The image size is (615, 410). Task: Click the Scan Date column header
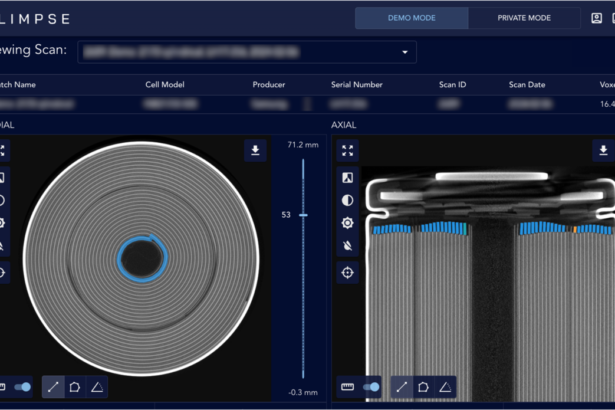click(x=527, y=85)
